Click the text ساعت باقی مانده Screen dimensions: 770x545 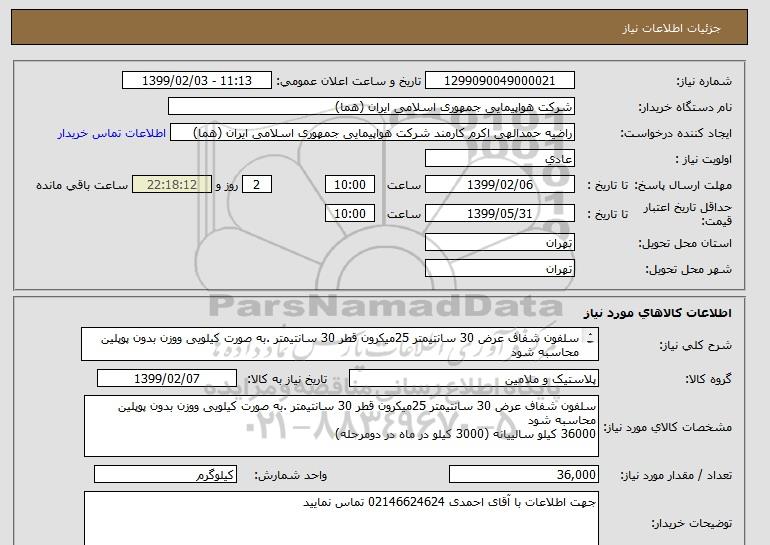[82, 185]
